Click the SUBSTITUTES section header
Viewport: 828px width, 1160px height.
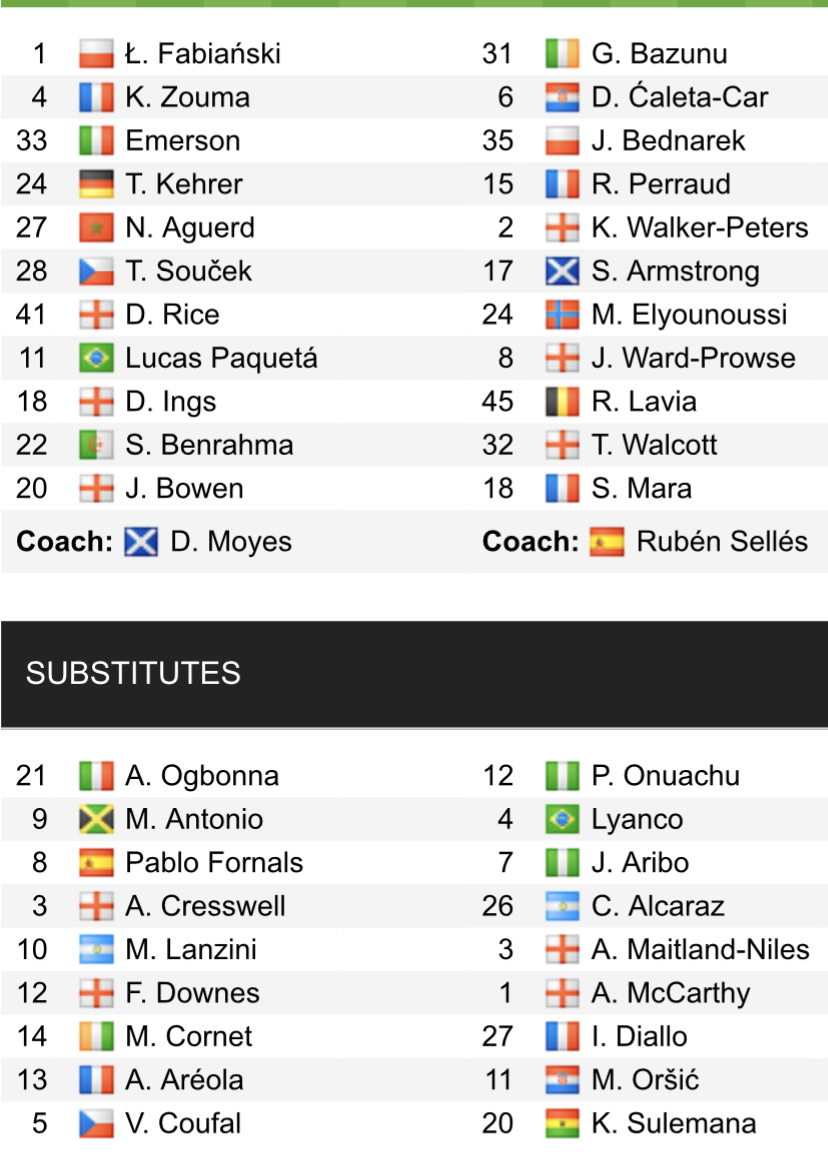(x=133, y=673)
